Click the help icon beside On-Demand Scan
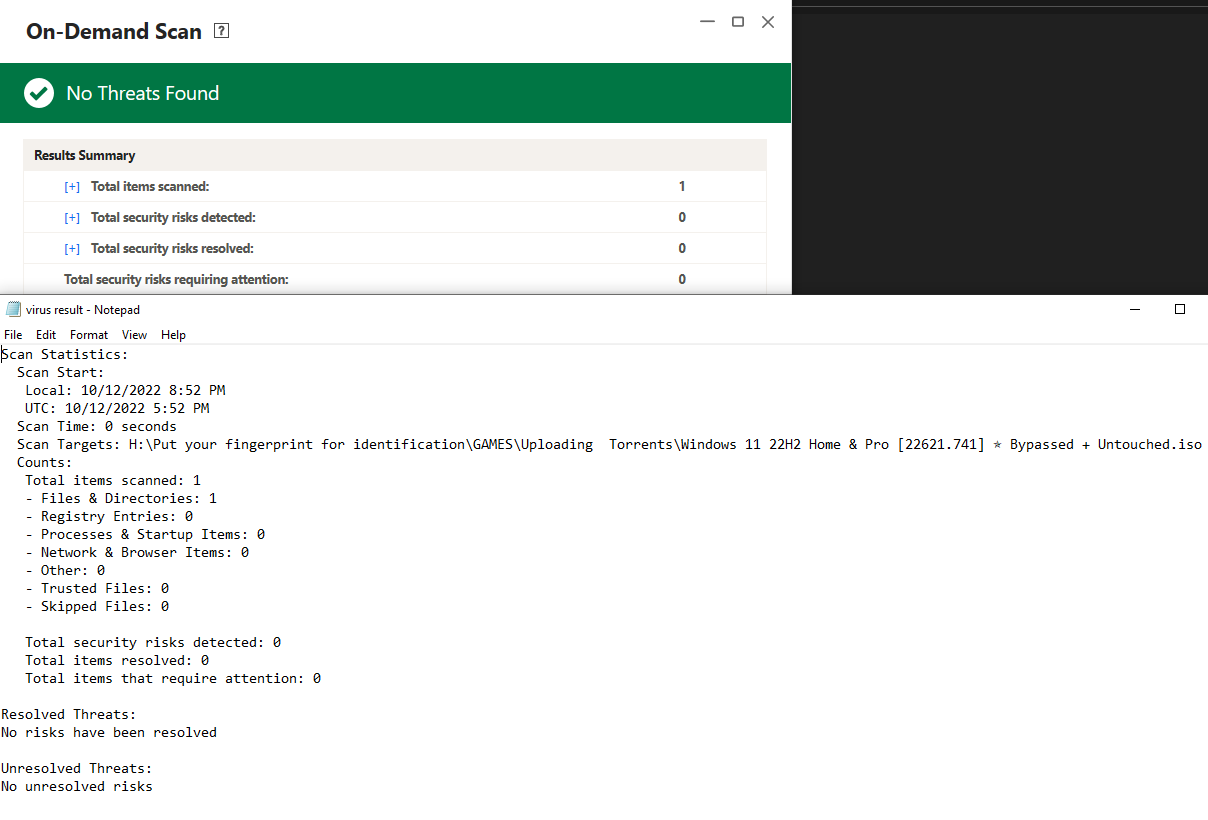This screenshot has width=1208, height=820. coord(222,31)
